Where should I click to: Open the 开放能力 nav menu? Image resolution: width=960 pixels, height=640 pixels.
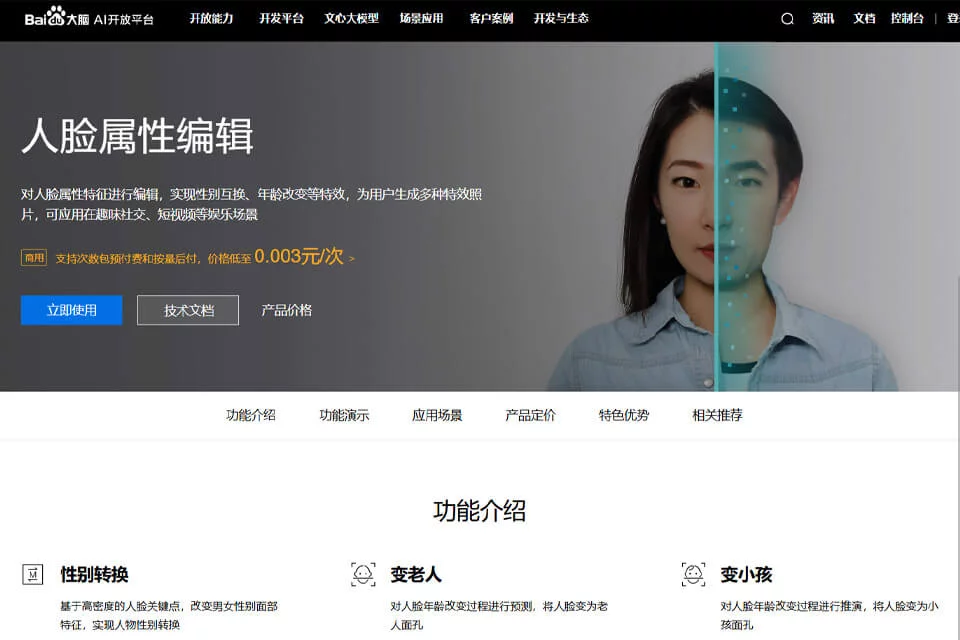(x=211, y=18)
